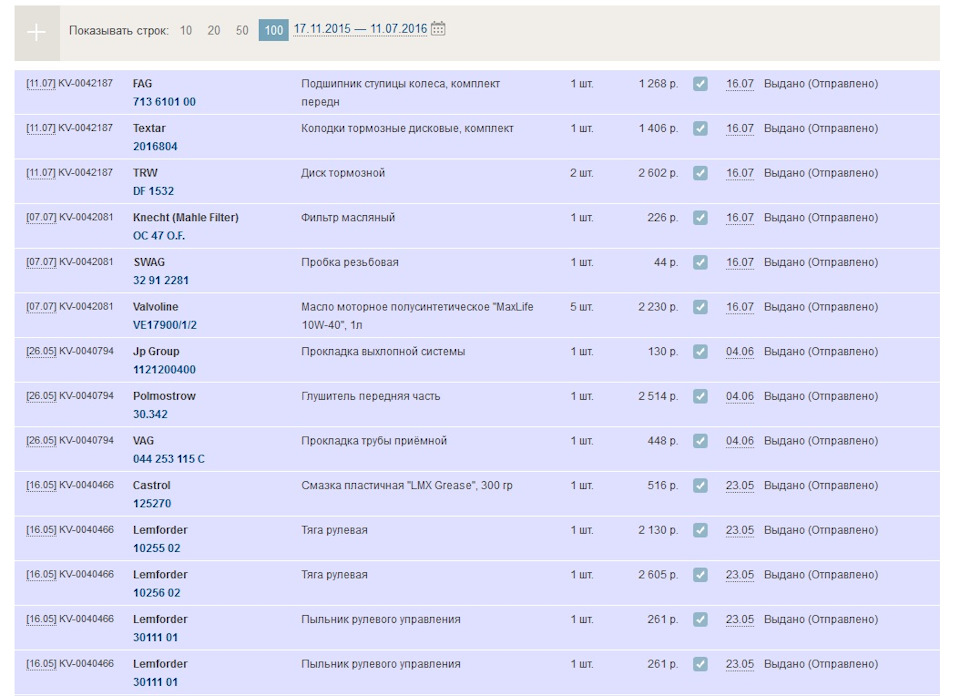Toggle checkbox in Valvoline VE17900/1/2 row
960x696 pixels.
pyautogui.click(x=700, y=307)
